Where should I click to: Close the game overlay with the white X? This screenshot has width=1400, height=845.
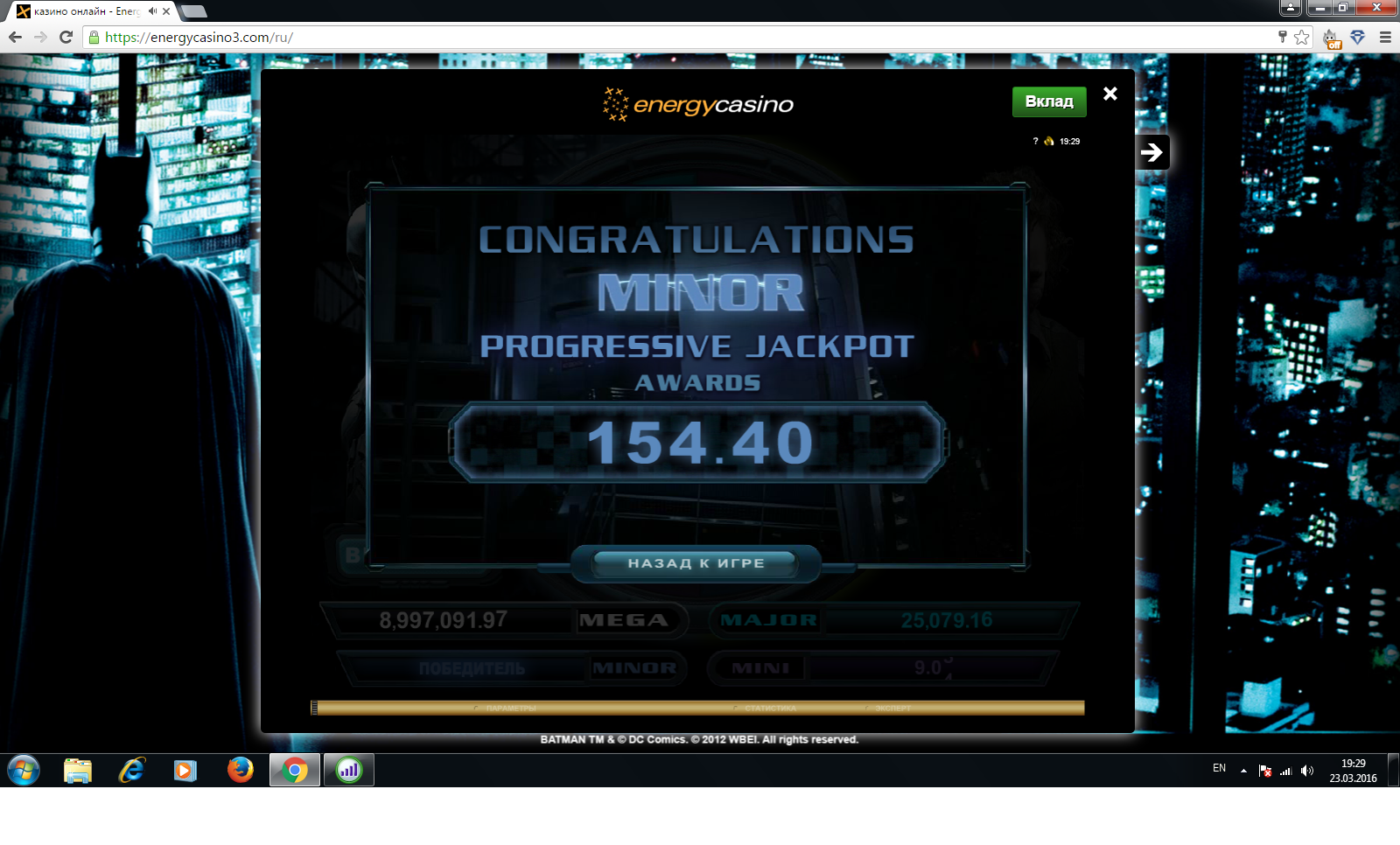coord(1109,94)
